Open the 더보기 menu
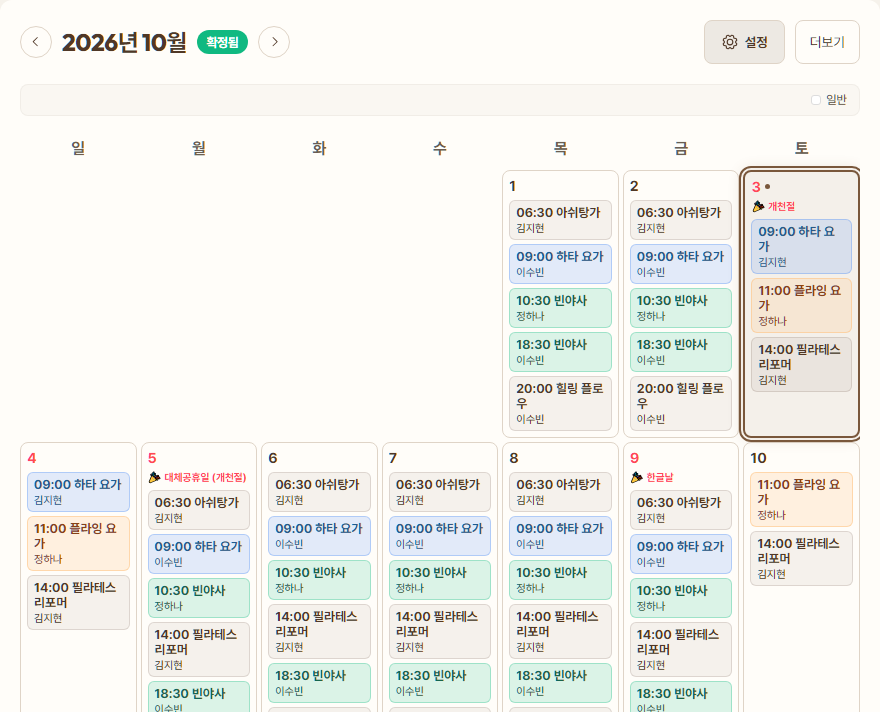The width and height of the screenshot is (880, 712). [x=827, y=42]
